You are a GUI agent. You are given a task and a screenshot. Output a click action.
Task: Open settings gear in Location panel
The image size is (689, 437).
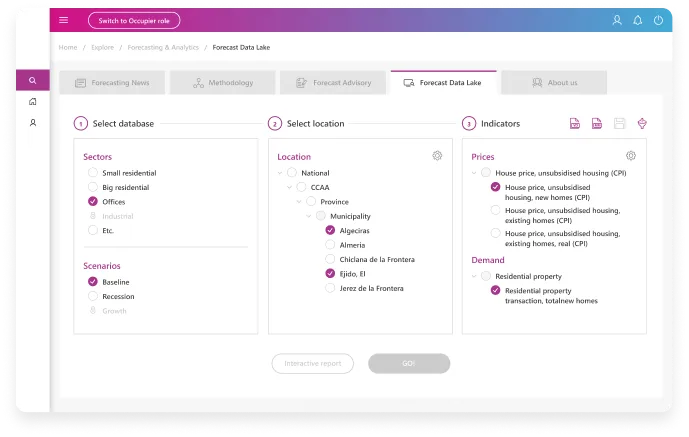tap(437, 156)
